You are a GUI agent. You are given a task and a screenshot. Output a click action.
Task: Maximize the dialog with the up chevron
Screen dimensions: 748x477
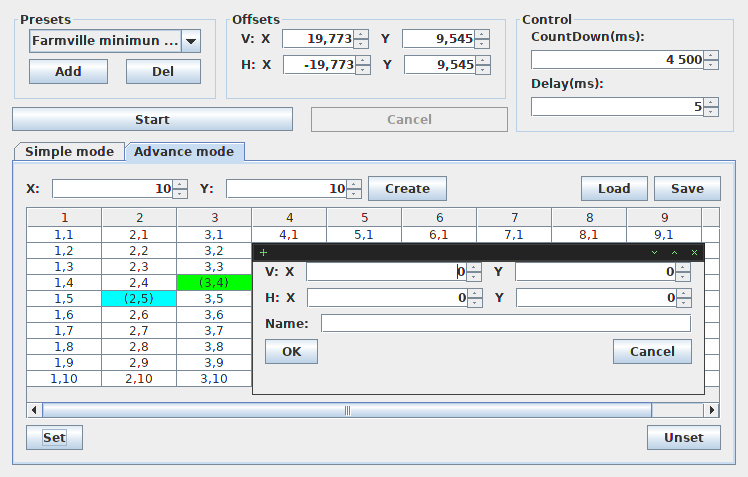675,252
